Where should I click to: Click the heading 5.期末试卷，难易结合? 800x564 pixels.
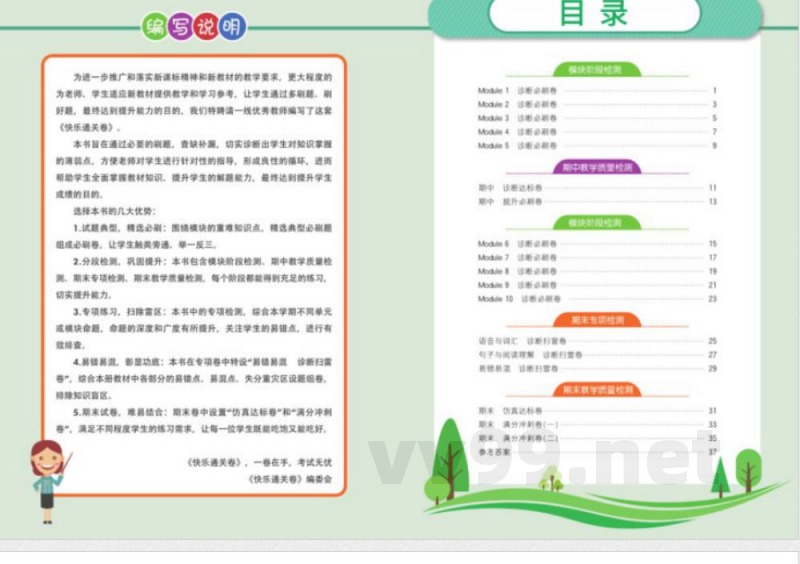[x=119, y=412]
